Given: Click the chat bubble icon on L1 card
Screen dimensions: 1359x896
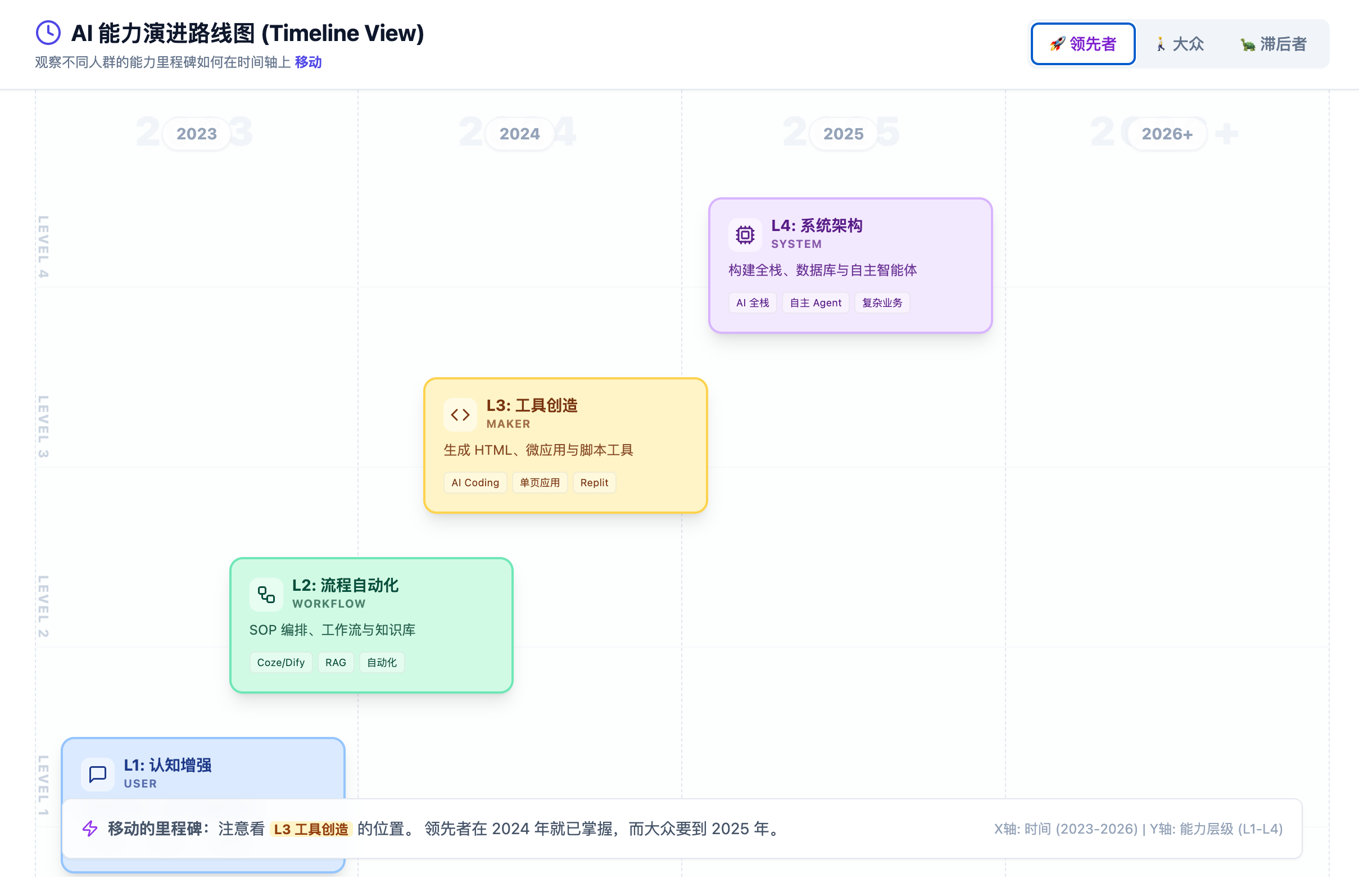Looking at the screenshot, I should (x=98, y=774).
